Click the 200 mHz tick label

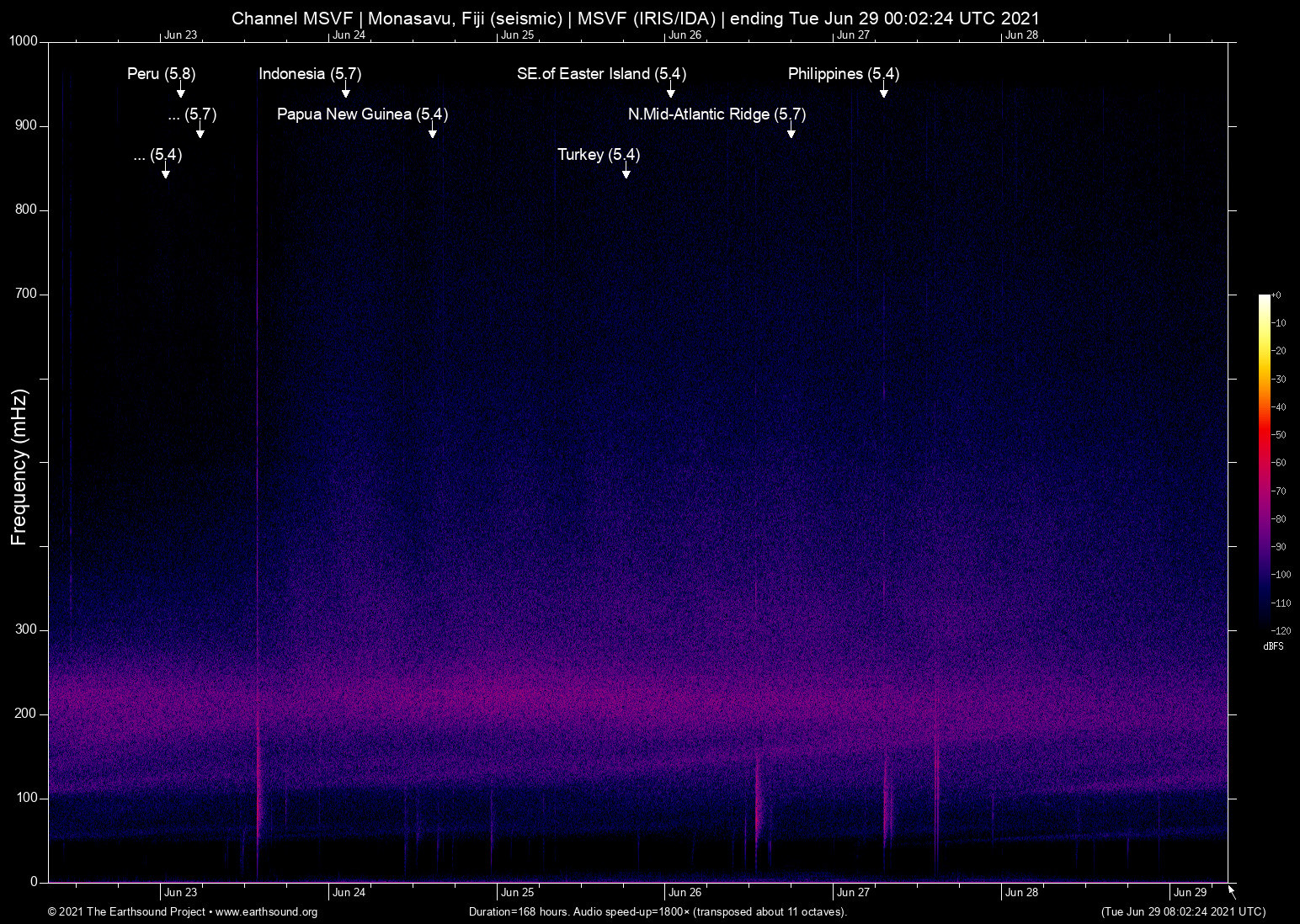(26, 714)
